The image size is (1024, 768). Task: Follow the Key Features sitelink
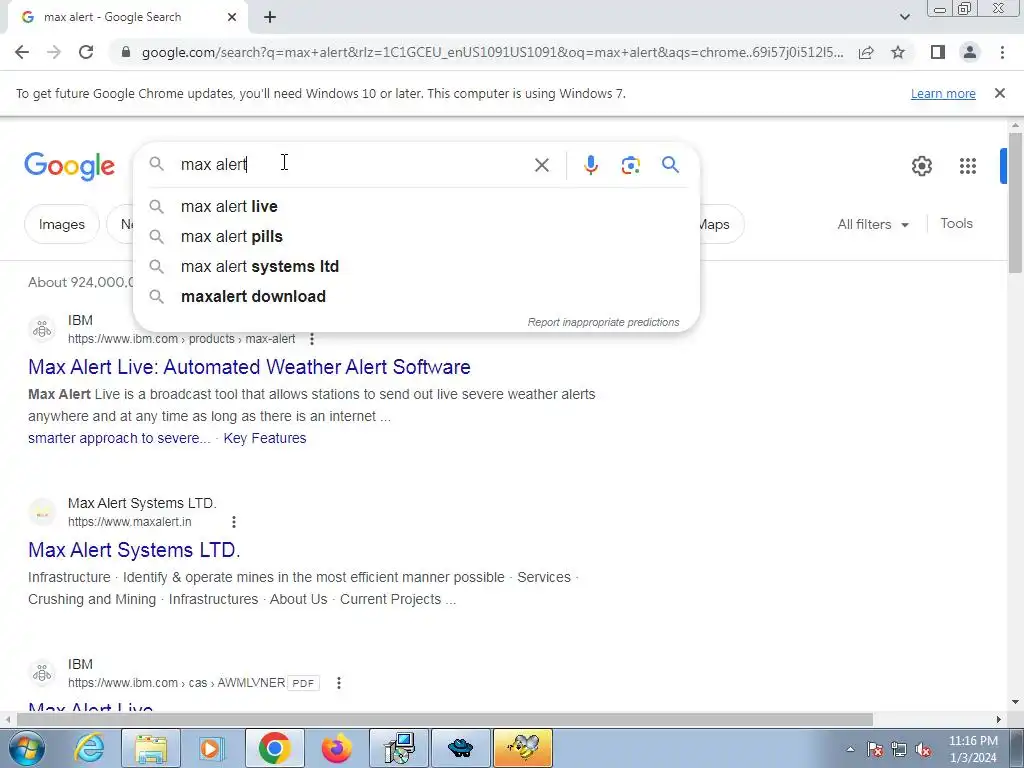[264, 438]
